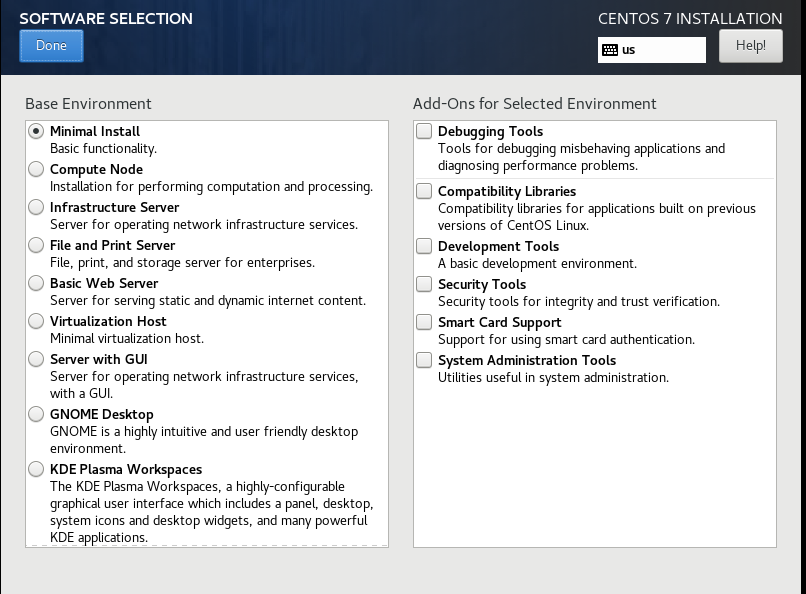The height and width of the screenshot is (594, 806).
Task: Tick the Security Tools checkbox
Action: (x=425, y=284)
